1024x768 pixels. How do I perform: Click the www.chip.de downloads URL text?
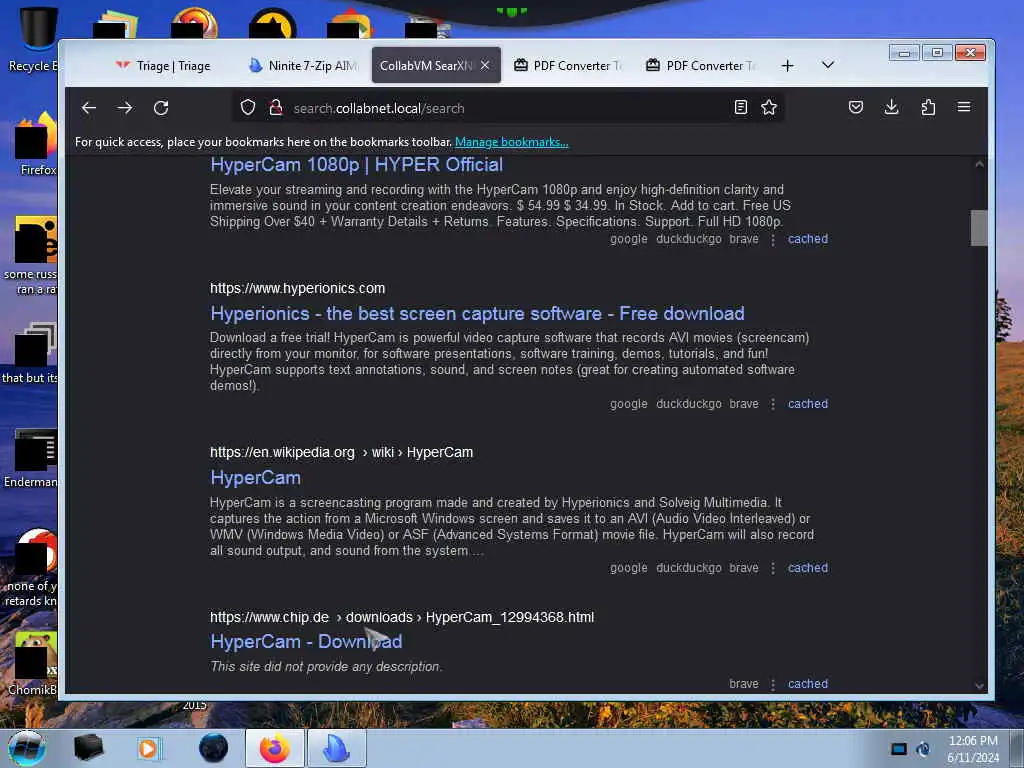[x=402, y=617]
